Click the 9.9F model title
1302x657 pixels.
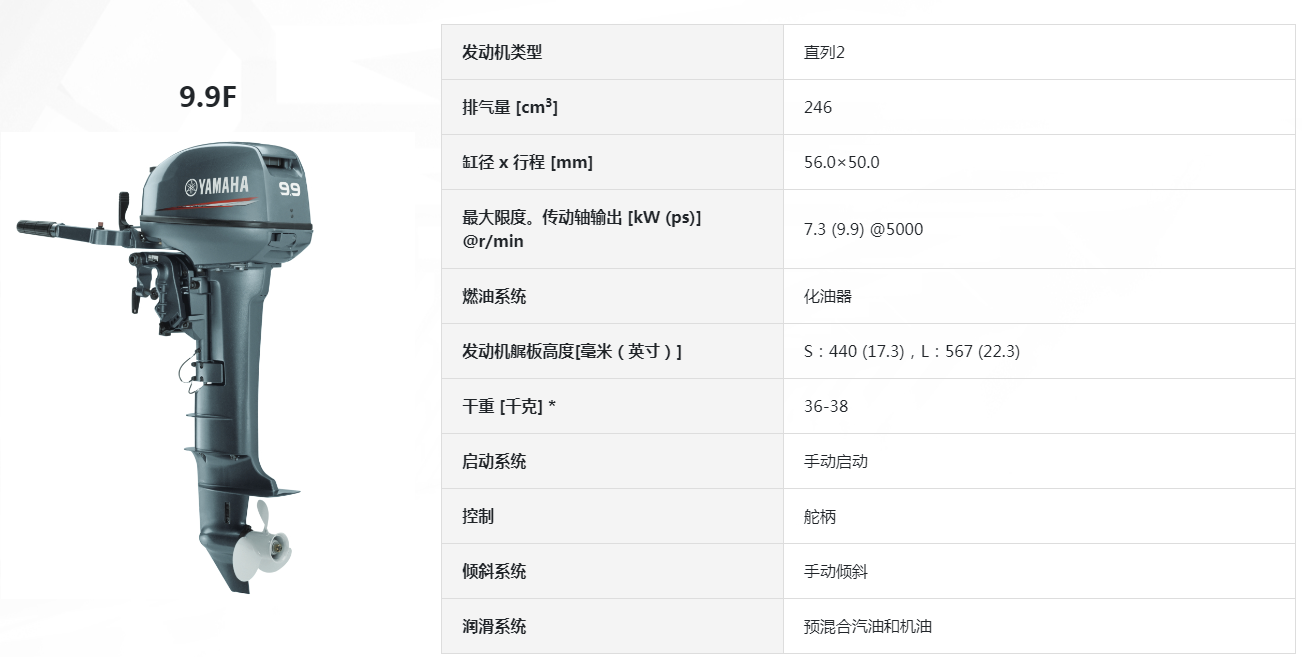208,97
